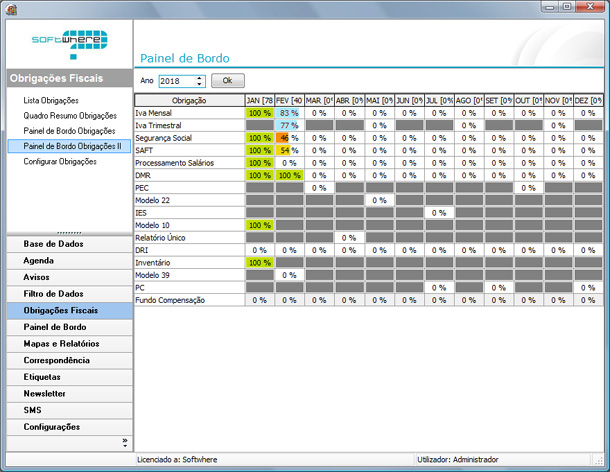Select Configurar Obrigações
The height and width of the screenshot is (472, 610).
[x=60, y=161]
